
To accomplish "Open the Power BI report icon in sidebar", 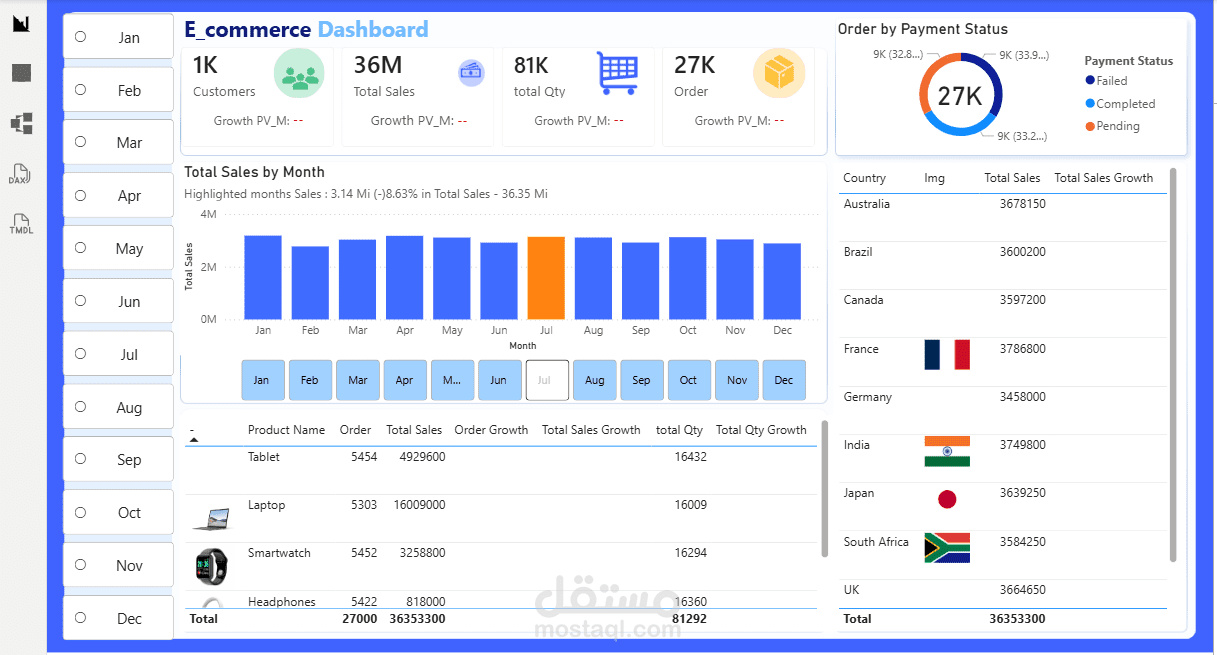I will [x=20, y=23].
